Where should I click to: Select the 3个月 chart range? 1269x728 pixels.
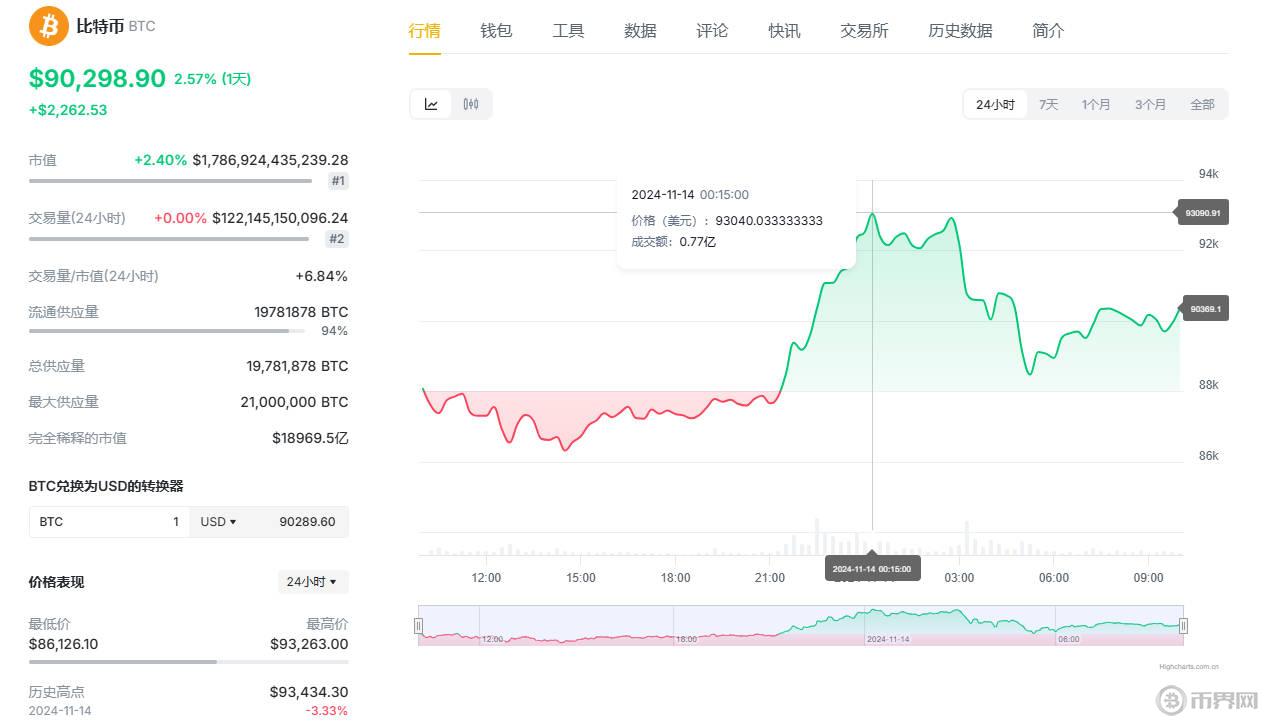click(1150, 104)
